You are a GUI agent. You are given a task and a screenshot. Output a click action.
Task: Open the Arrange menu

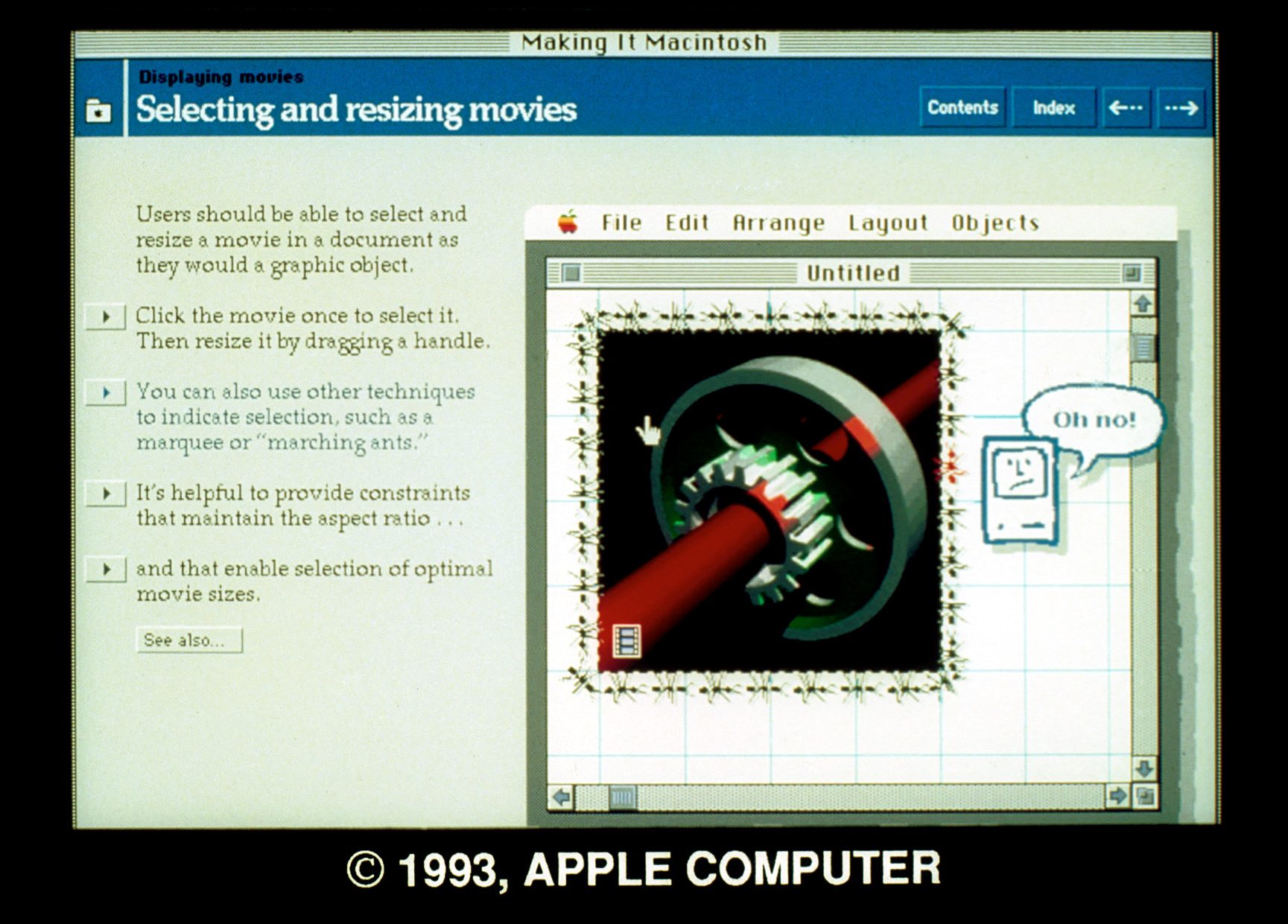(x=778, y=223)
